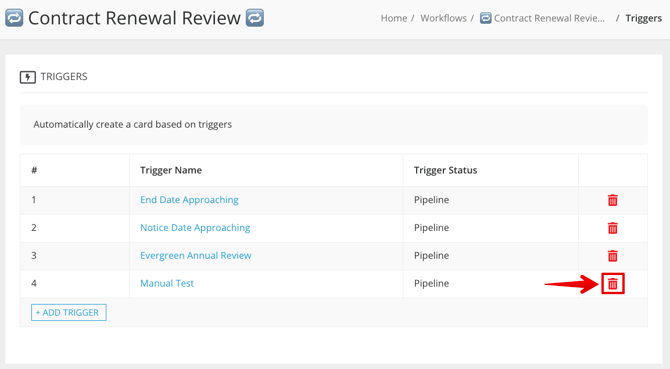Open the Manual Test trigger
Image resolution: width=670 pixels, height=369 pixels.
167,283
